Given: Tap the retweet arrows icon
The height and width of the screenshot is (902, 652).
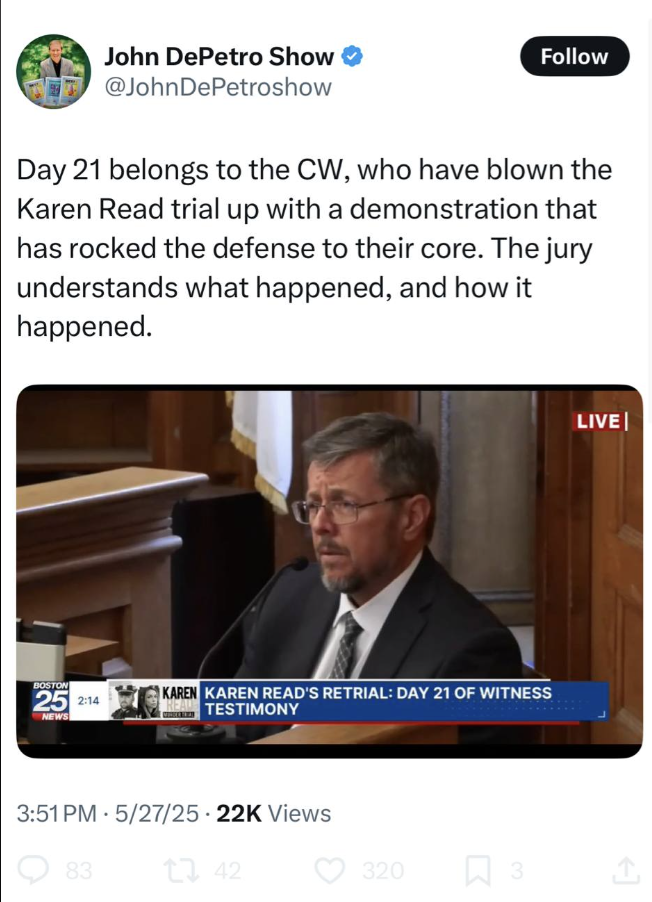Looking at the screenshot, I should 181,870.
